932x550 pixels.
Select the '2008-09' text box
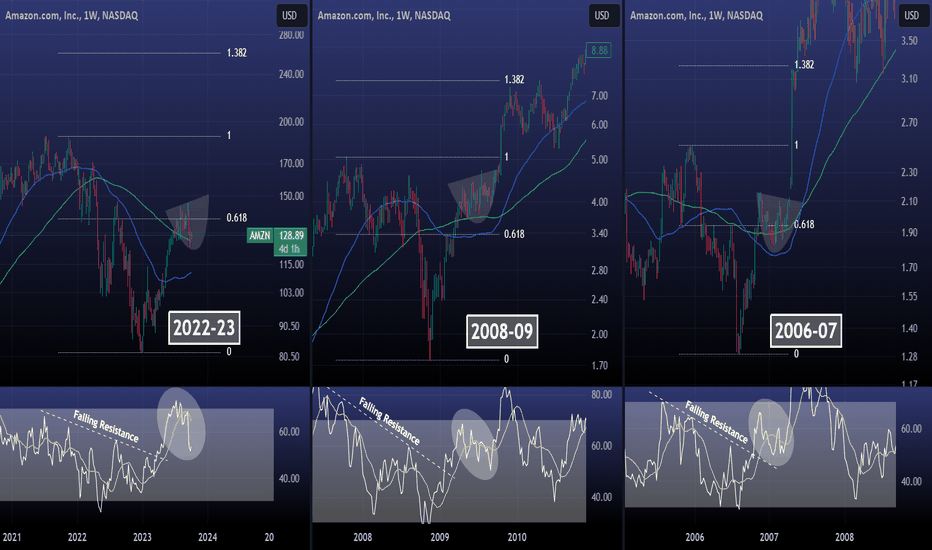click(x=502, y=331)
